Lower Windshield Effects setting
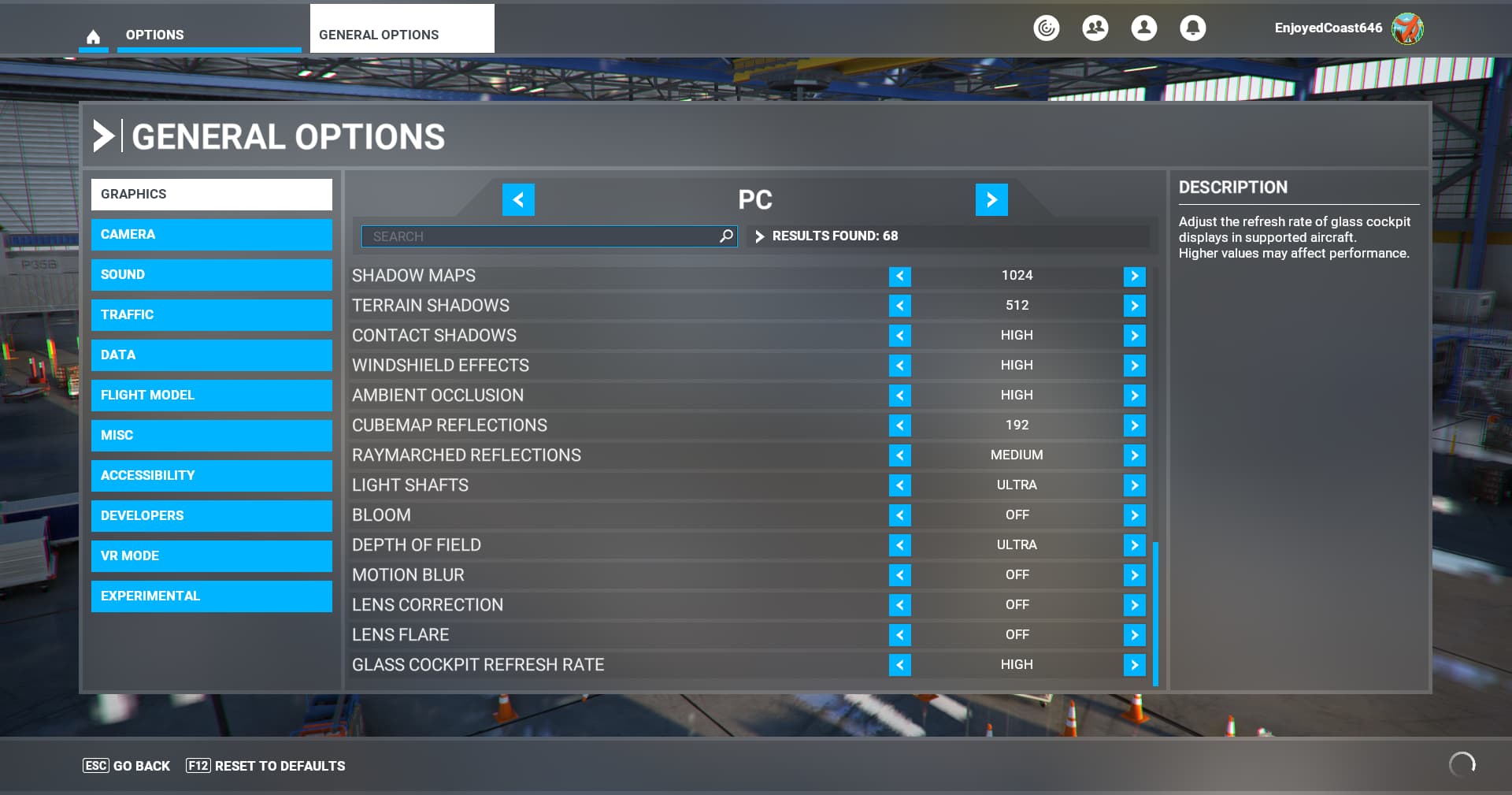The image size is (1512, 795). click(x=900, y=366)
